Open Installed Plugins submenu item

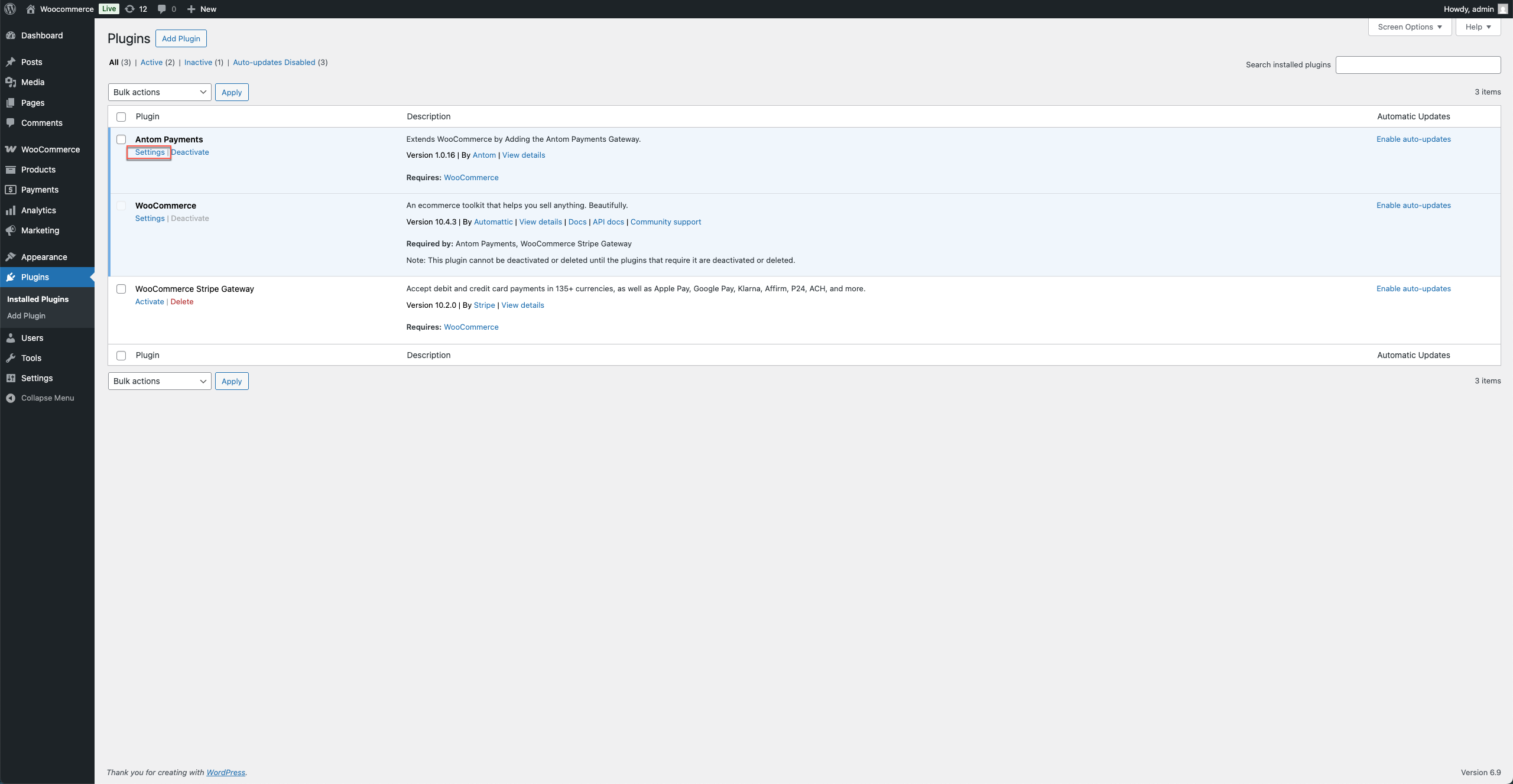click(x=38, y=299)
